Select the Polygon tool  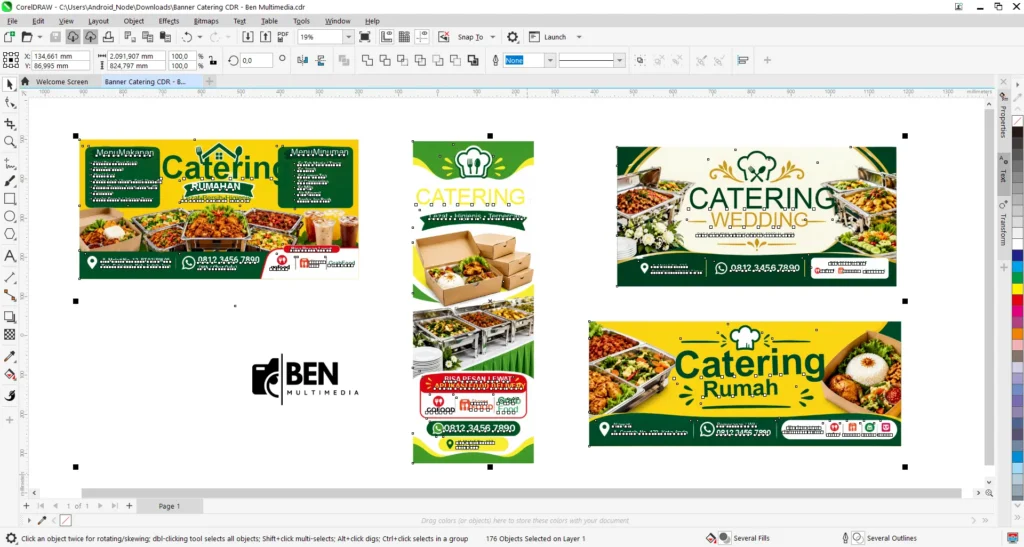pos(10,234)
